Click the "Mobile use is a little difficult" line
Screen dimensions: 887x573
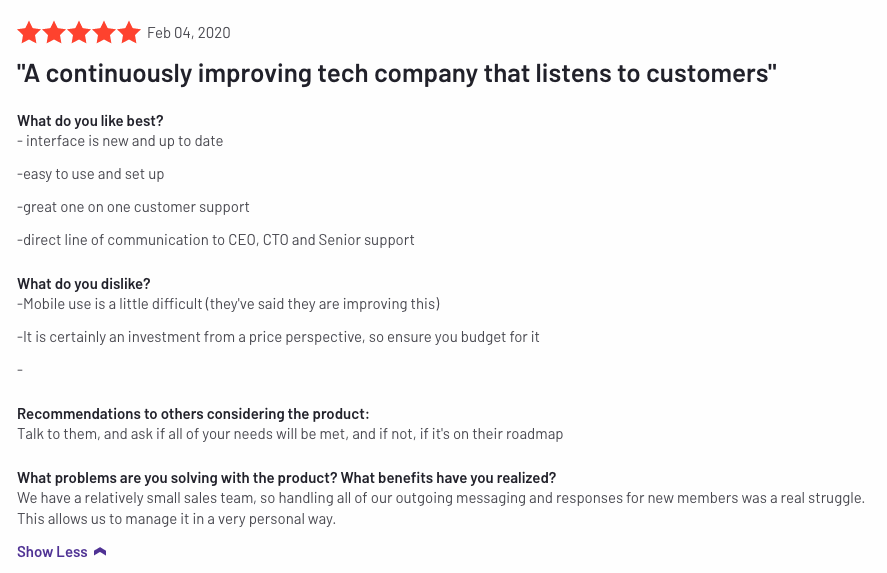pos(229,304)
